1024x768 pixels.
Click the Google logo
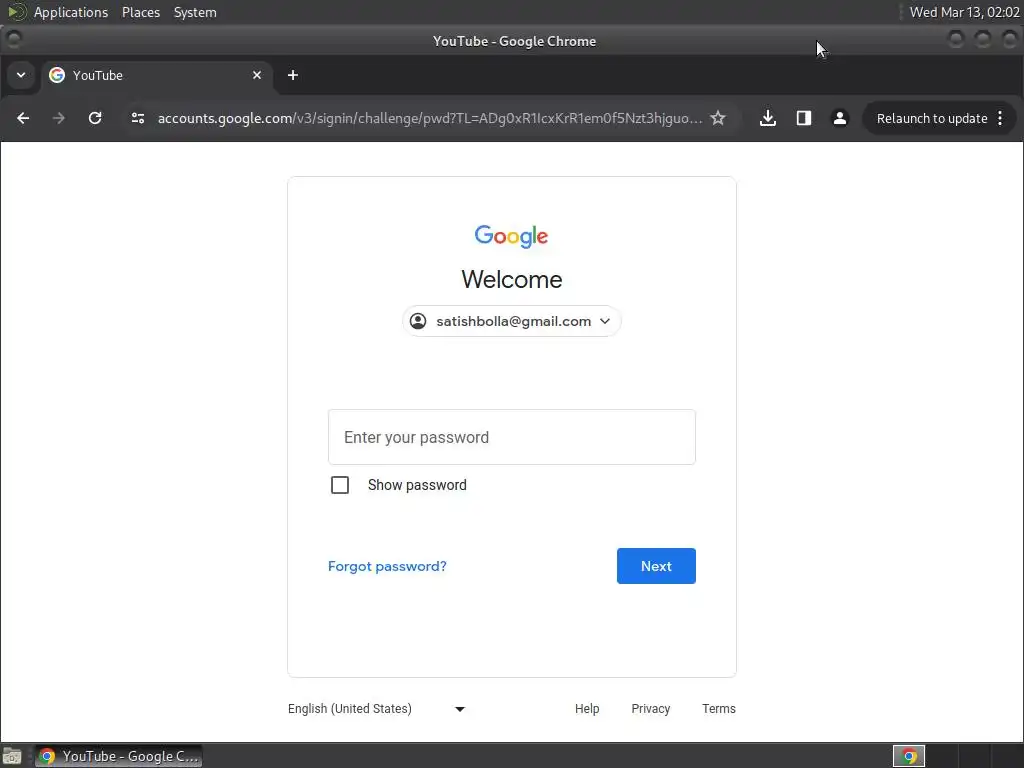pyautogui.click(x=511, y=236)
